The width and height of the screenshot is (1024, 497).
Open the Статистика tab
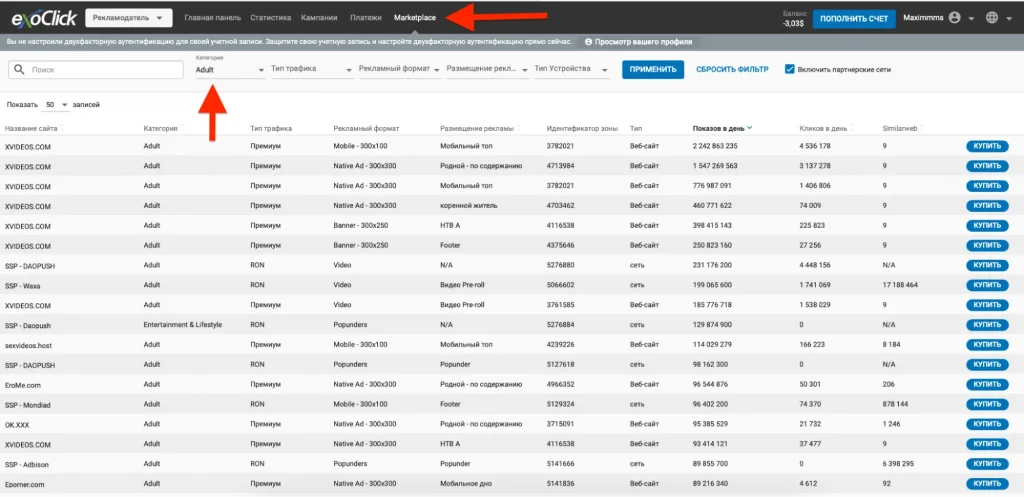270,18
